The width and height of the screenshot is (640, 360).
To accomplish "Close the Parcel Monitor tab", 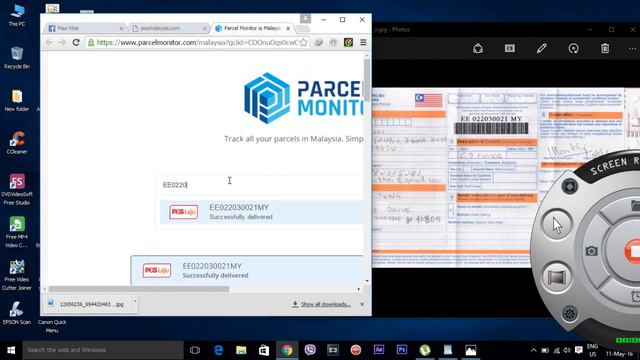I will (288, 29).
